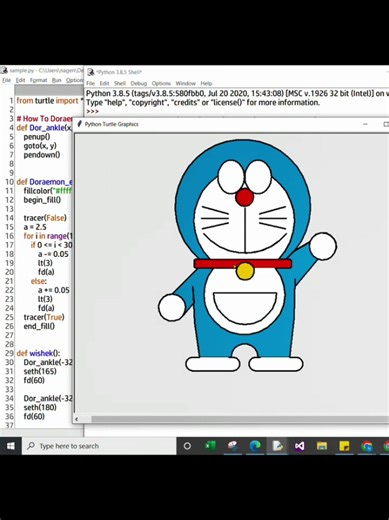Open Excel from the taskbar
389x520 pixels.
pos(210,446)
